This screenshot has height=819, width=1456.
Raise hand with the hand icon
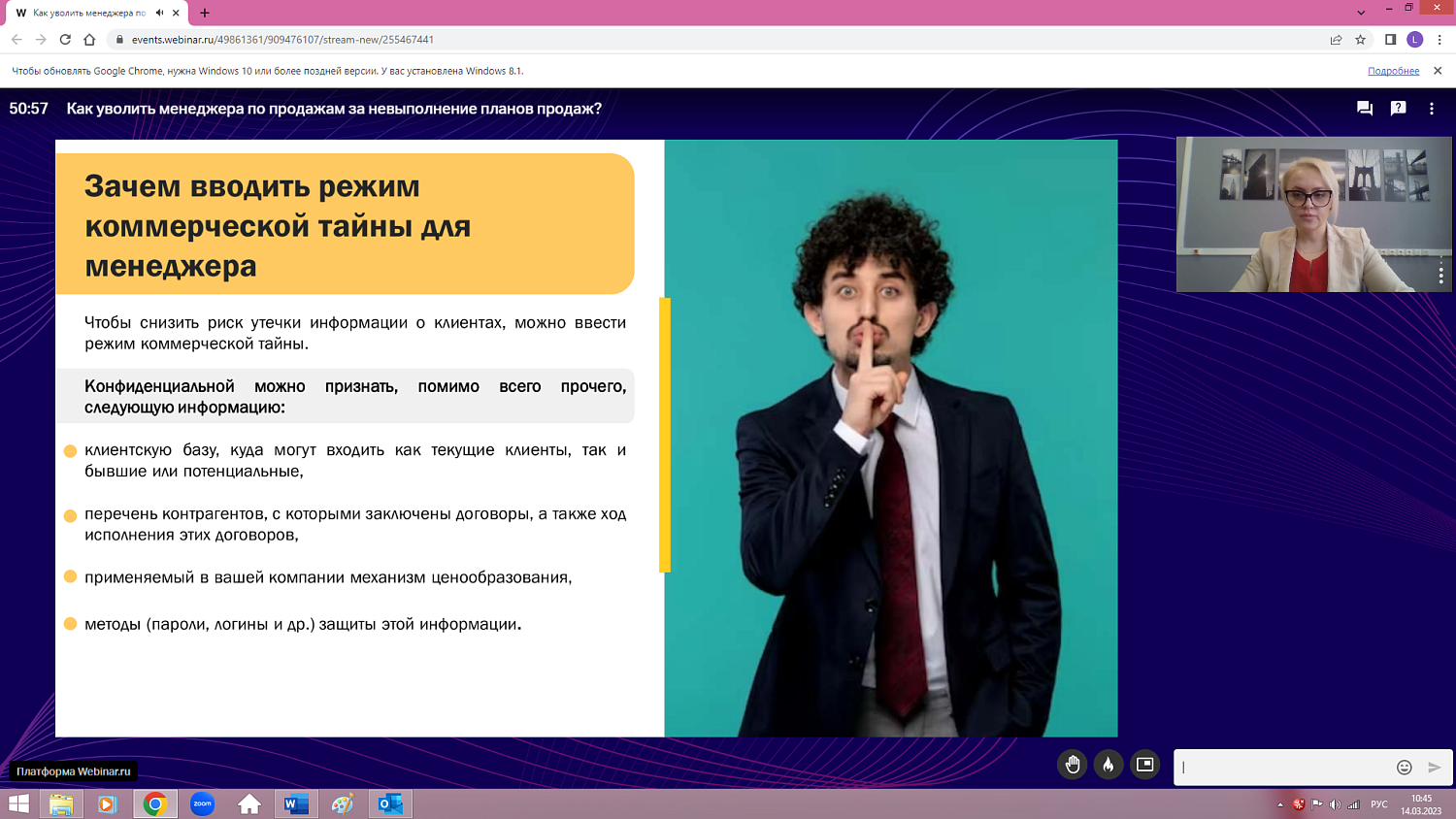click(1072, 765)
